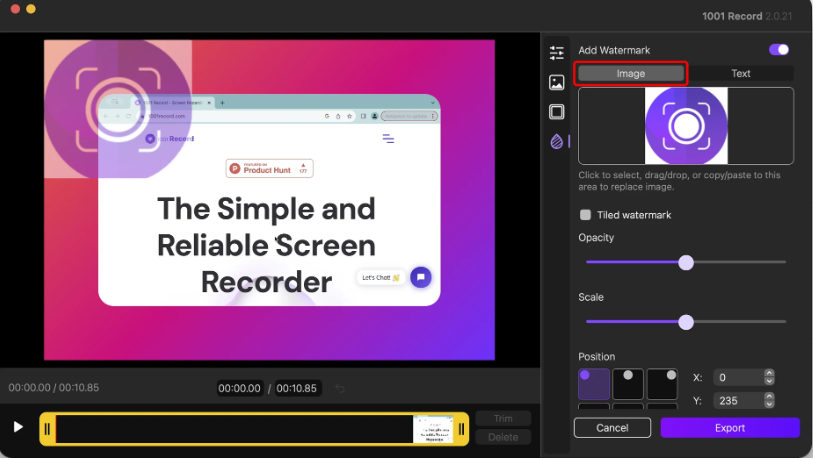
Task: Click the trim end time field 00:10.85
Action: click(x=297, y=388)
